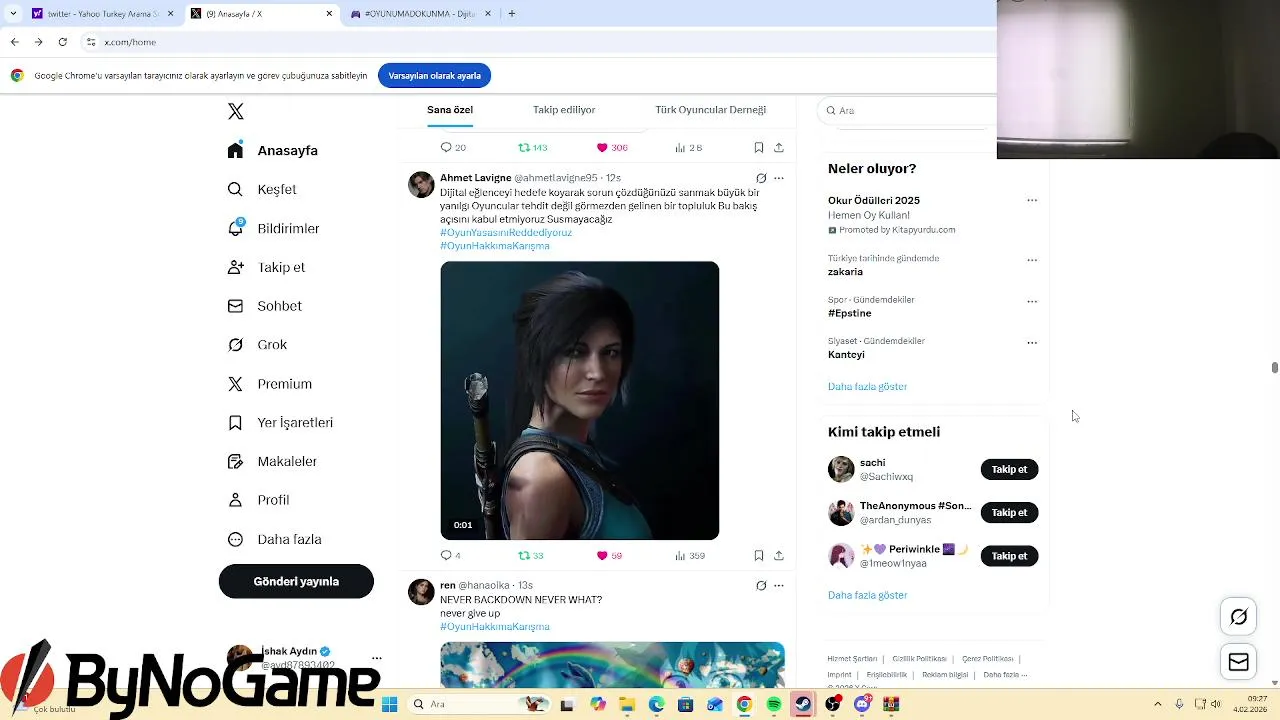Open Takip et in sidebar menu

pyautogui.click(x=266, y=267)
